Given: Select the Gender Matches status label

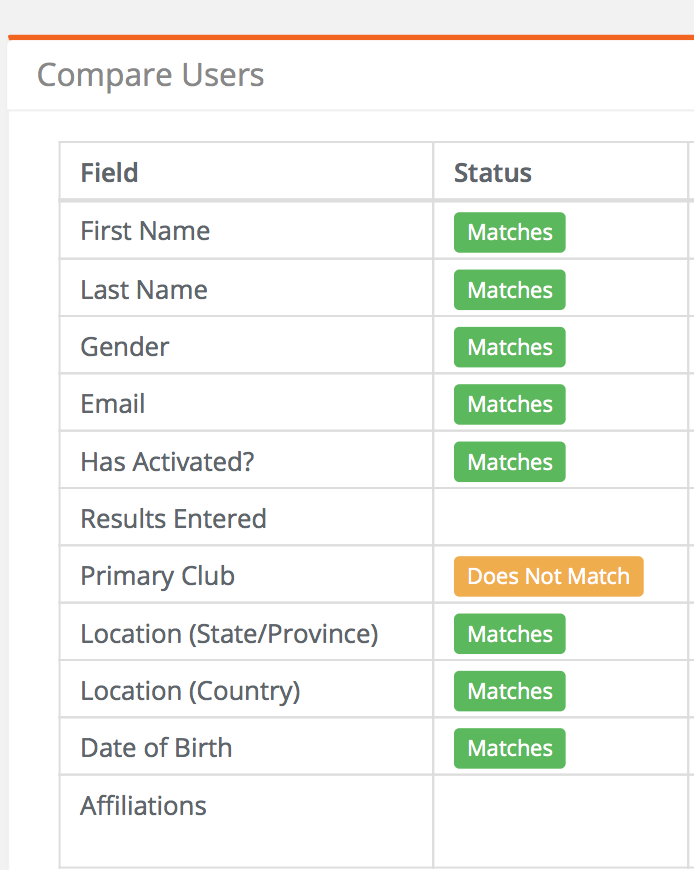Looking at the screenshot, I should [x=509, y=347].
